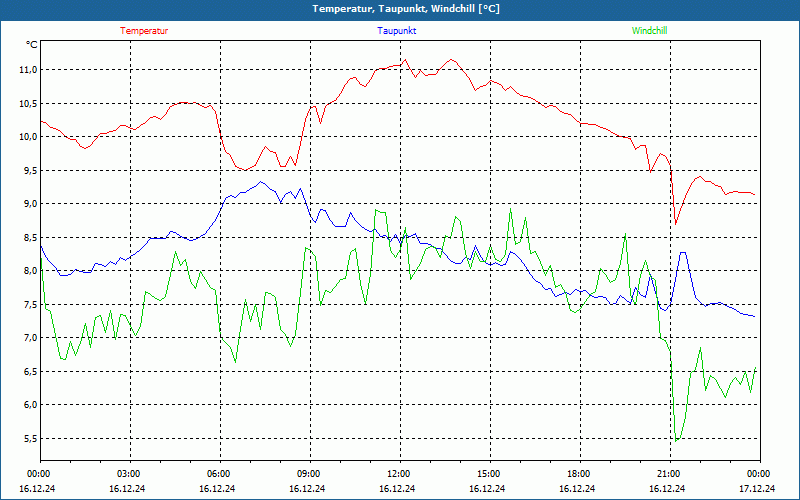This screenshot has height=500, width=800.
Task: Click the 21:00 time axis label
Action: click(x=670, y=474)
